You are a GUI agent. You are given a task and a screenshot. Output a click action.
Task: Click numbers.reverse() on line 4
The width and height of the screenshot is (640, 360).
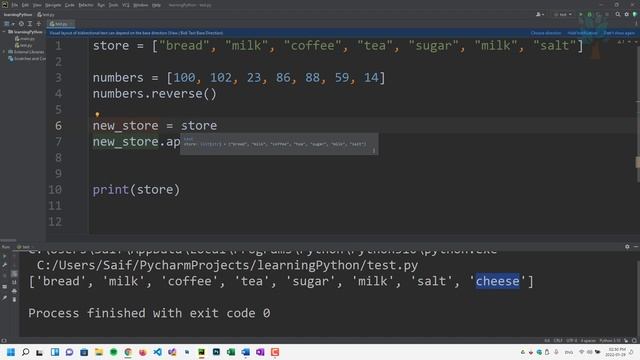(x=155, y=94)
